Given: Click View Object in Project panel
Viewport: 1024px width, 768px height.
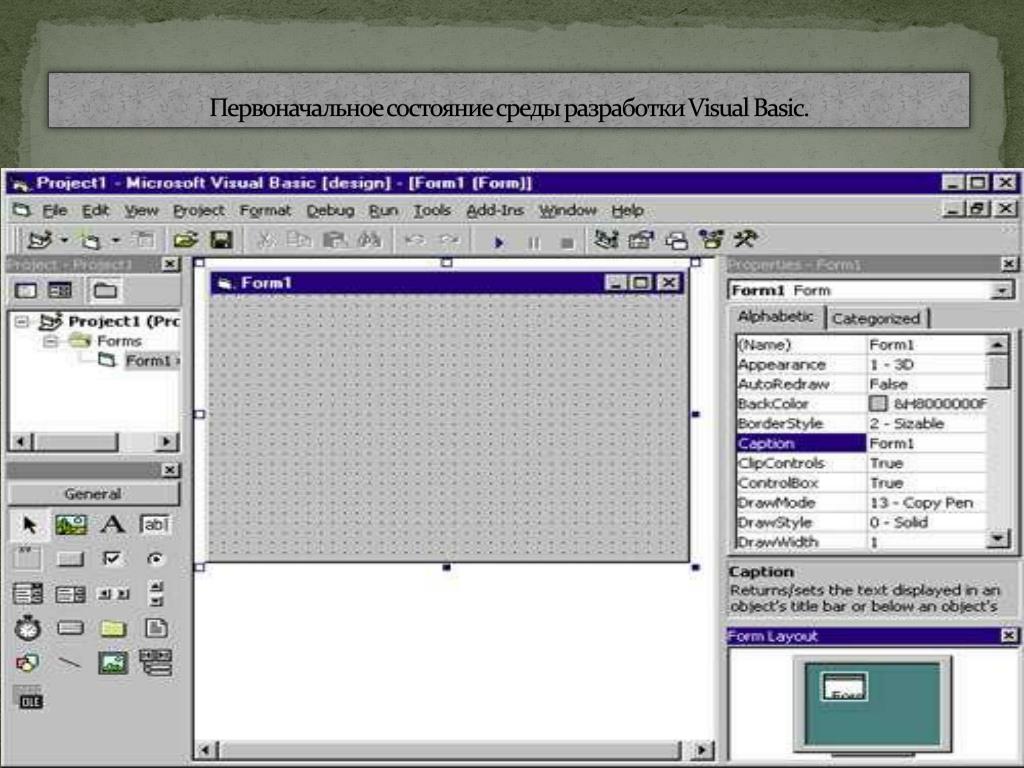Looking at the screenshot, I should (x=60, y=291).
